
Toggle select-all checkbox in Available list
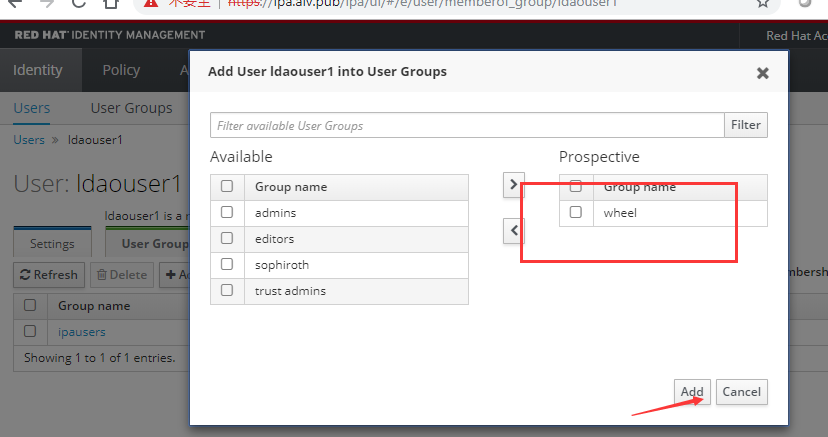227,186
